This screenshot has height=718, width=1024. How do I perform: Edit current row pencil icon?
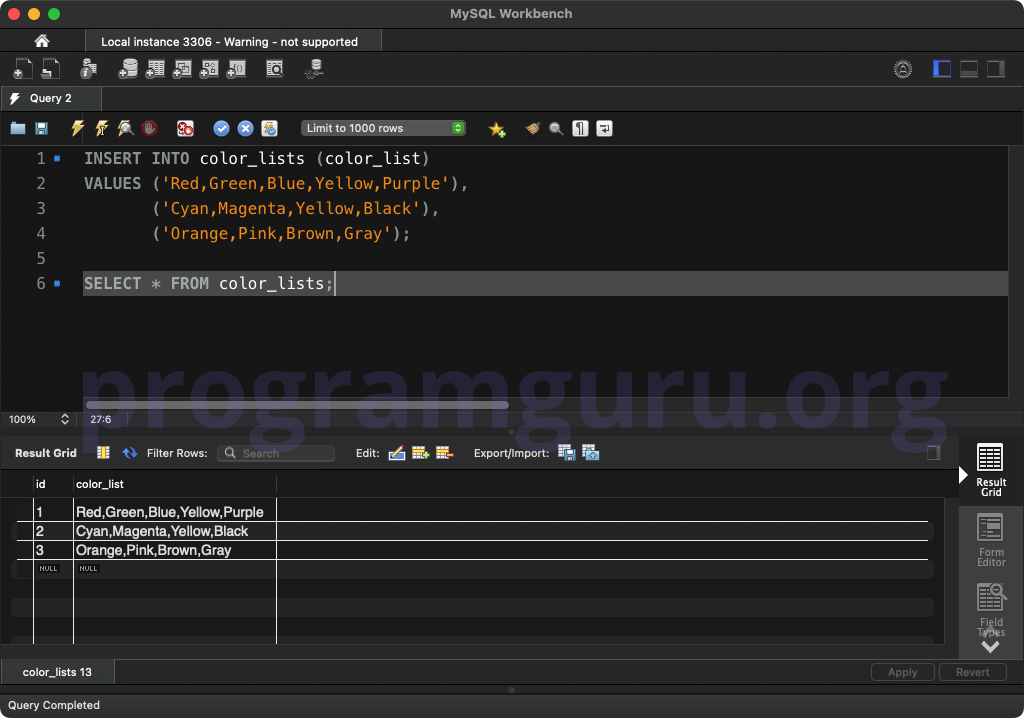tap(396, 453)
